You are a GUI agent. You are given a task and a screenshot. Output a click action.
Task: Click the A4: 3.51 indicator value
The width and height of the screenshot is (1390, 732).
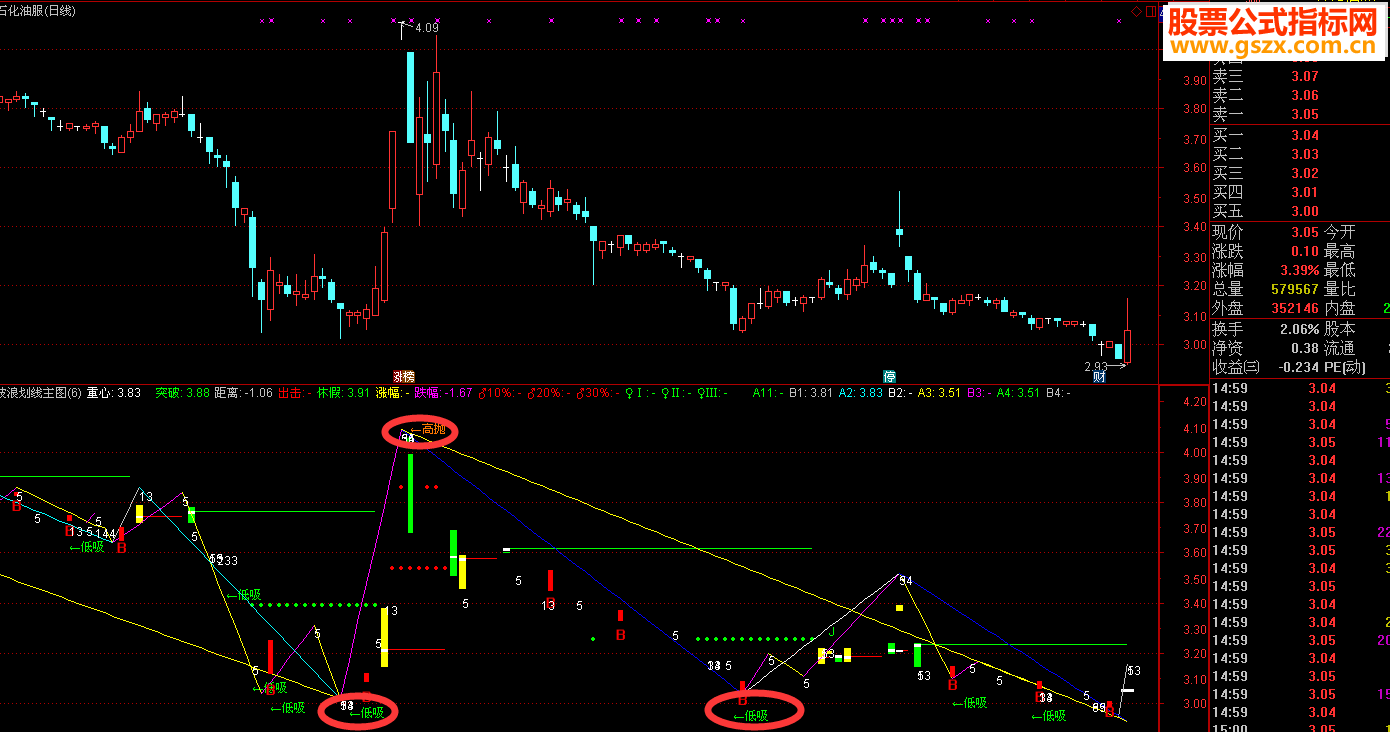(x=1020, y=393)
